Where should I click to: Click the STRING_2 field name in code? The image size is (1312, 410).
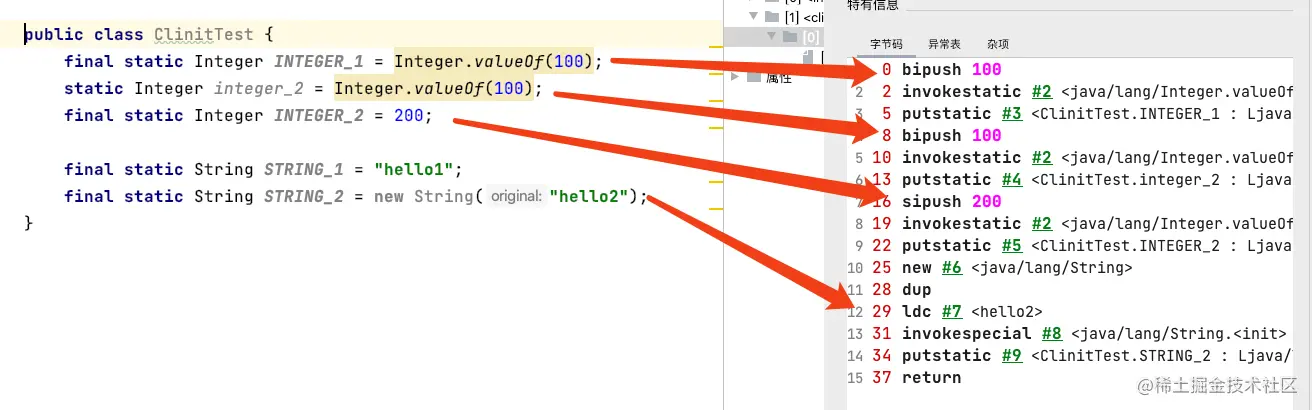304,196
